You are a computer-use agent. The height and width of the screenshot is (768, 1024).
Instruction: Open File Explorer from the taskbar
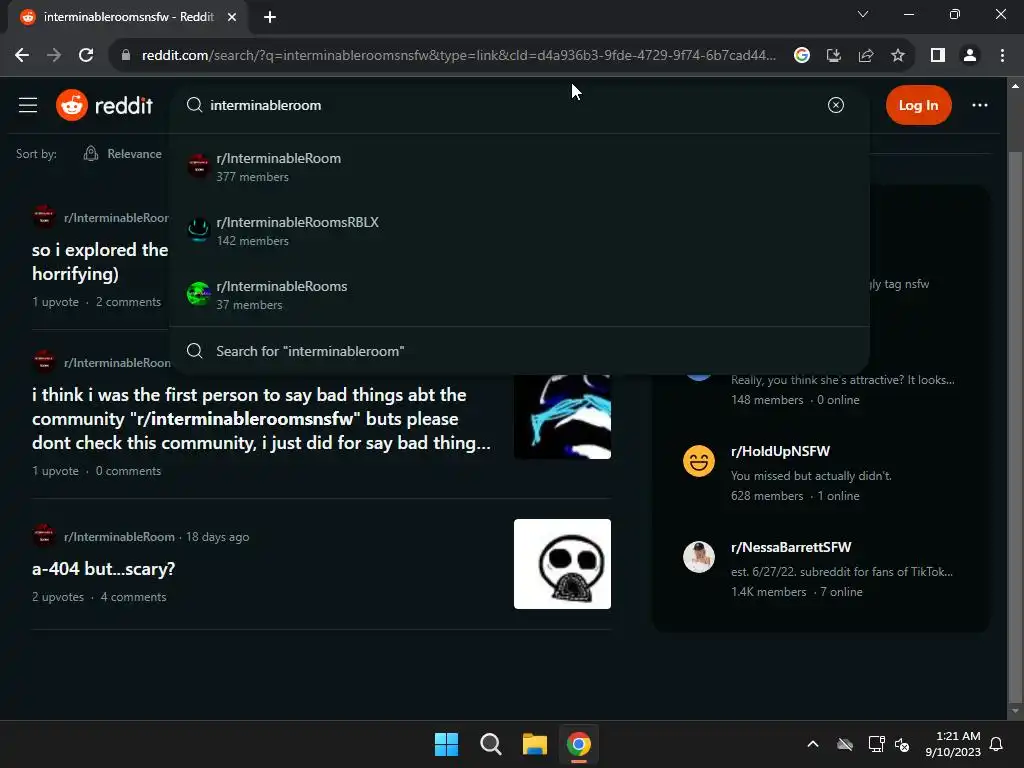click(x=534, y=744)
